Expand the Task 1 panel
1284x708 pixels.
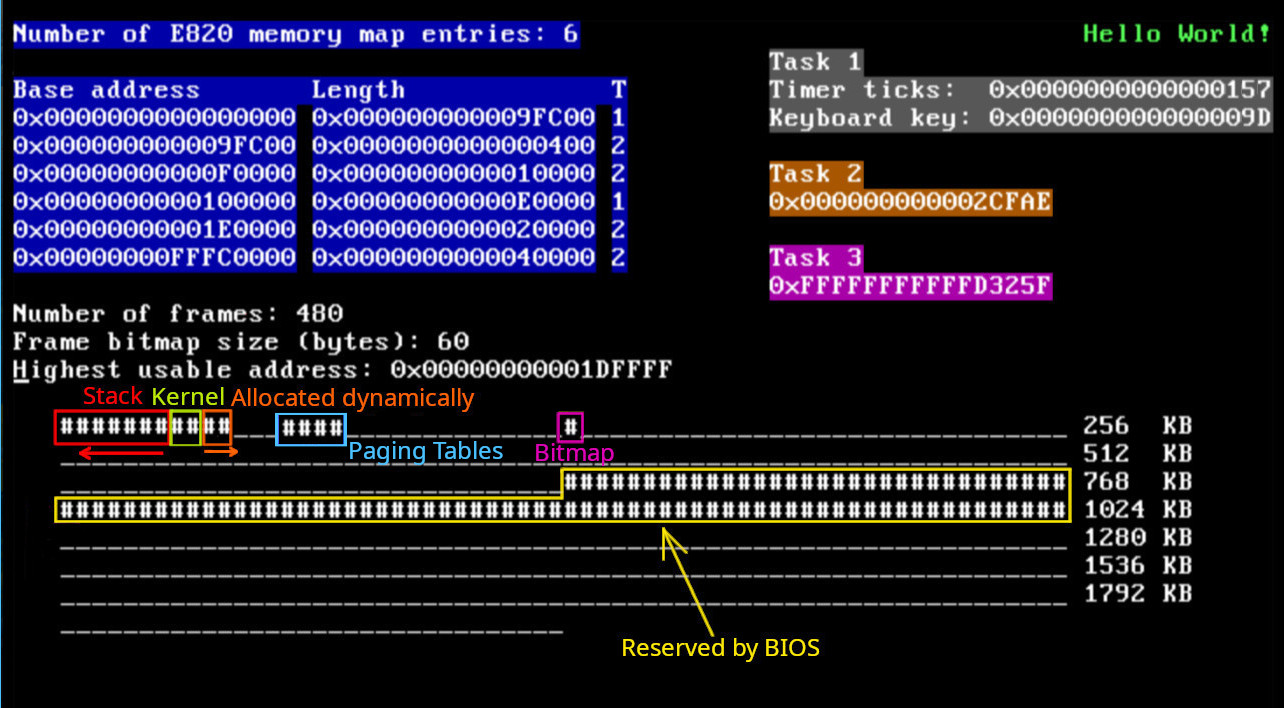click(815, 61)
